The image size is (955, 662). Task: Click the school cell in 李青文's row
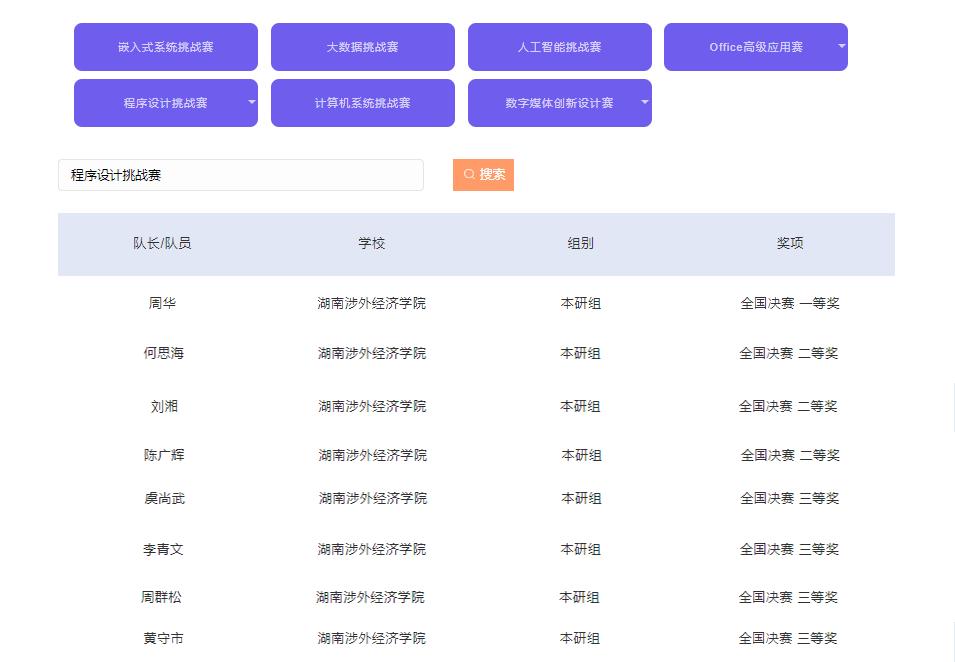coord(372,549)
